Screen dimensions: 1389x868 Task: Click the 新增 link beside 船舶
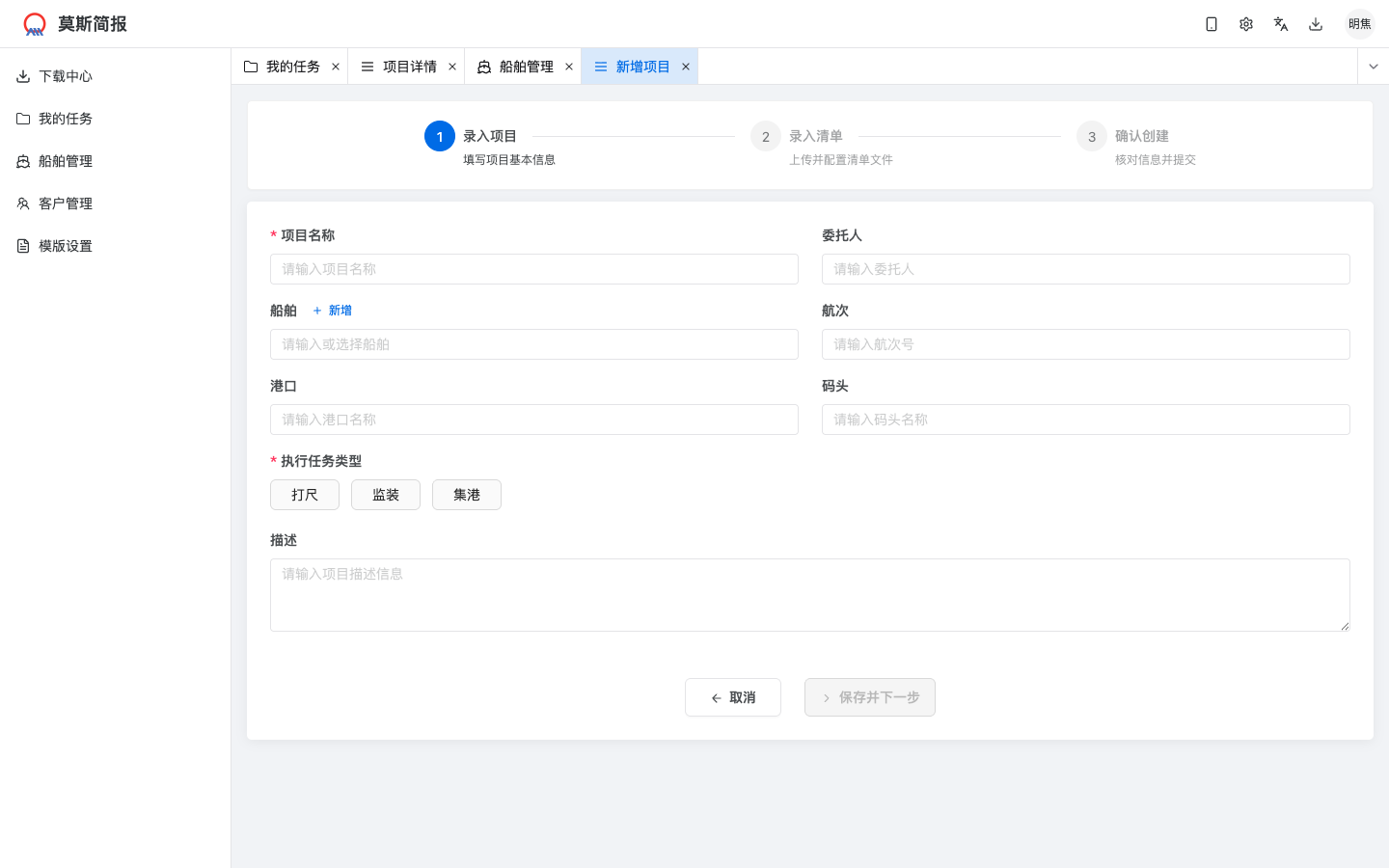(x=333, y=311)
